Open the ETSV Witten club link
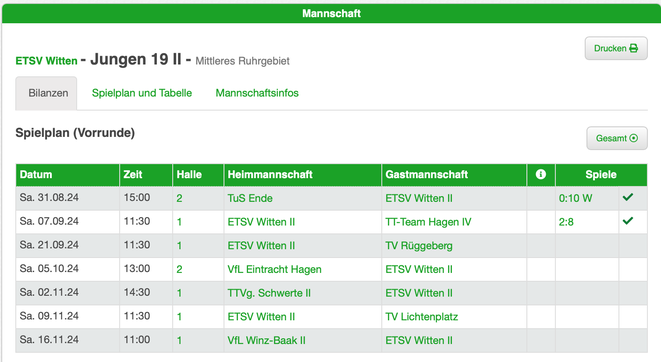Screen dimensions: 661x362 [x=46, y=61]
